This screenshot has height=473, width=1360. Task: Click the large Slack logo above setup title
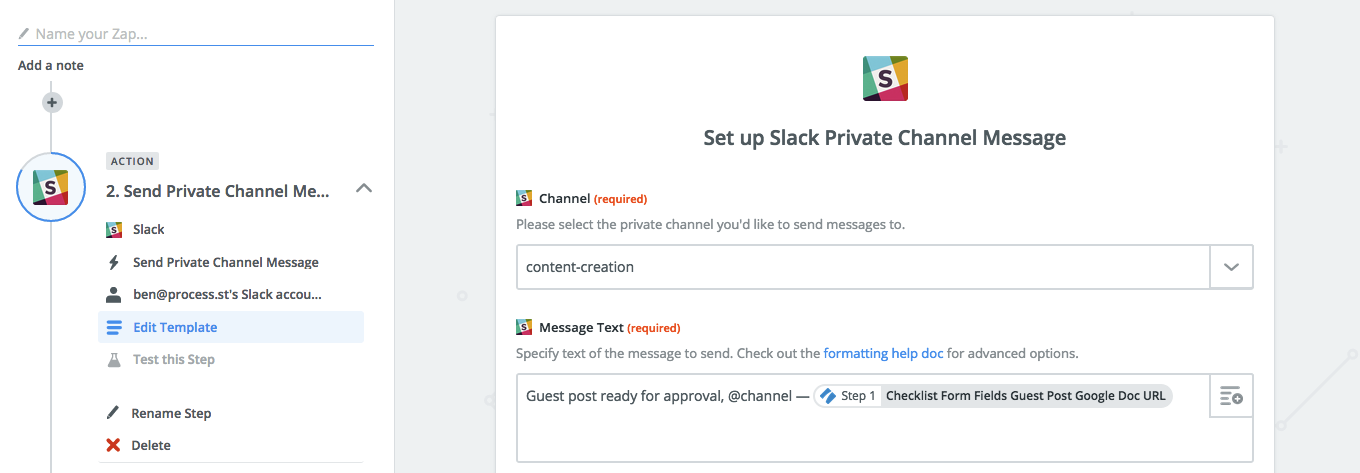pyautogui.click(x=885, y=78)
